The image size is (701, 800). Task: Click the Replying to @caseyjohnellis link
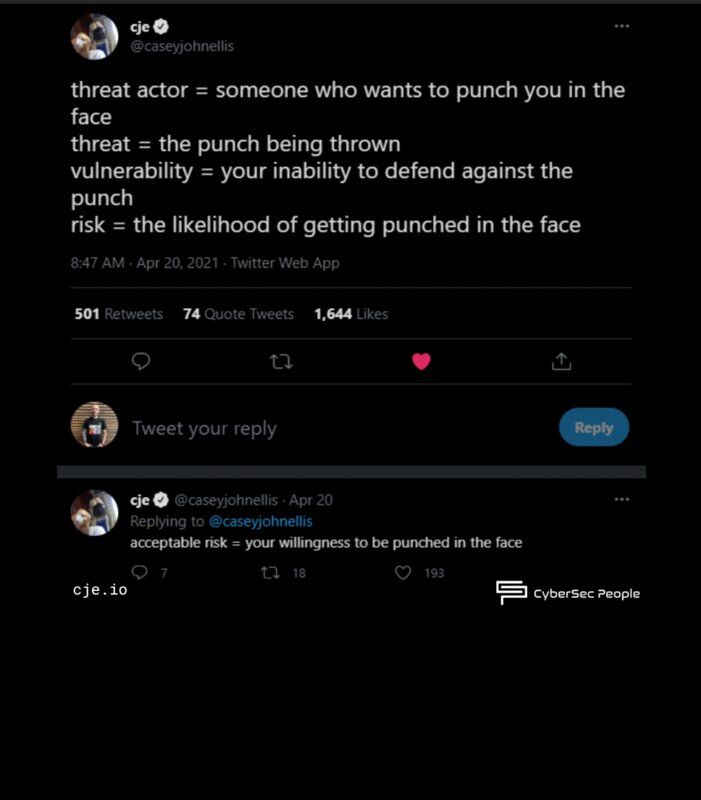point(260,521)
